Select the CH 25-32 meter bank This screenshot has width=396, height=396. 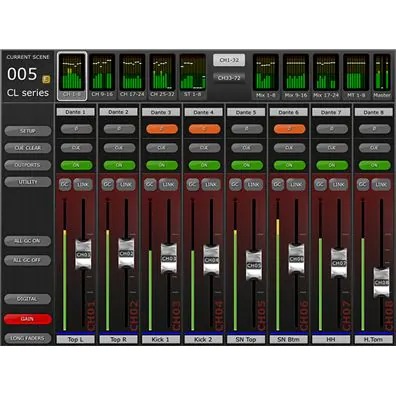click(162, 76)
